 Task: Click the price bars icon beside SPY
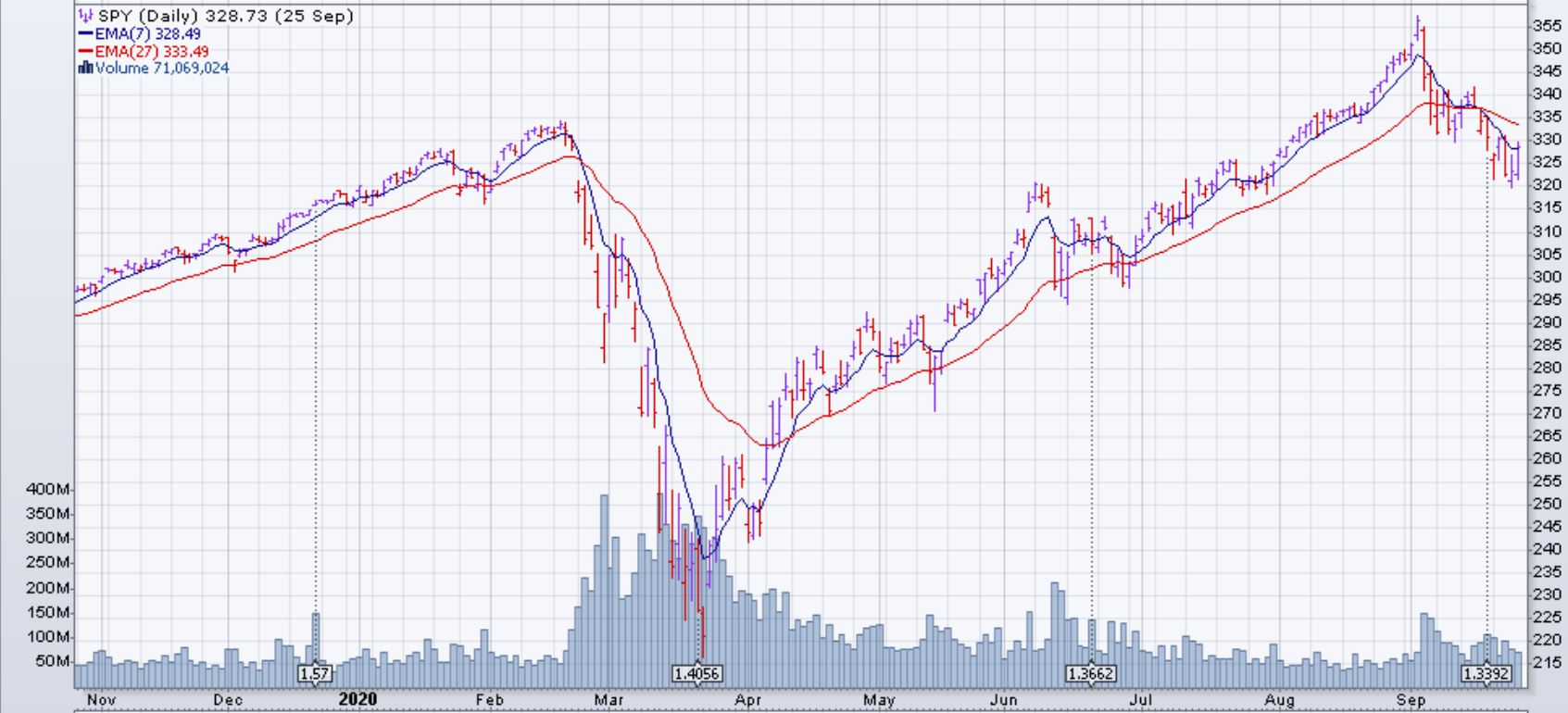point(86,16)
